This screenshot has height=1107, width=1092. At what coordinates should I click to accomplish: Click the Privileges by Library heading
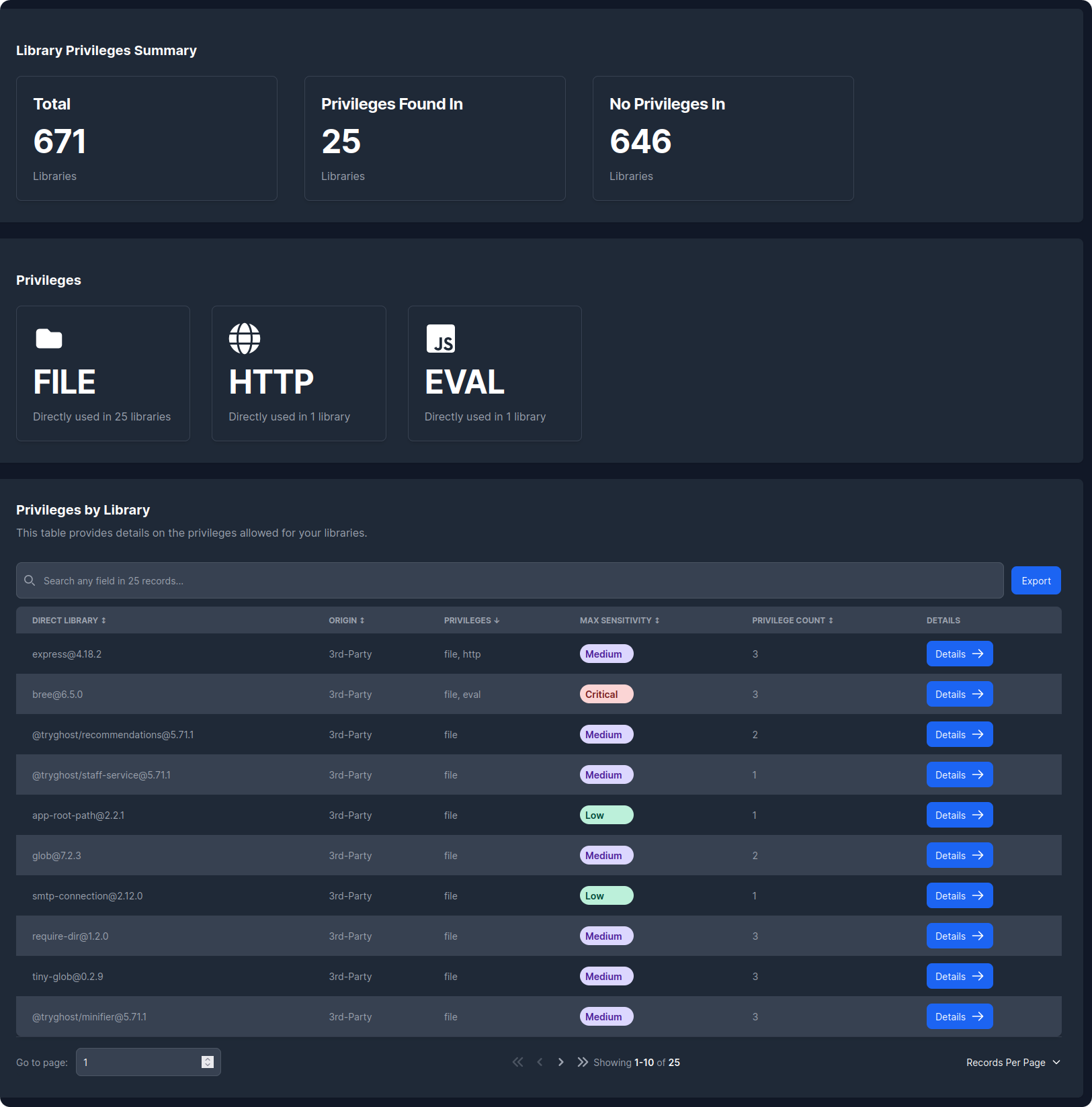pos(83,510)
